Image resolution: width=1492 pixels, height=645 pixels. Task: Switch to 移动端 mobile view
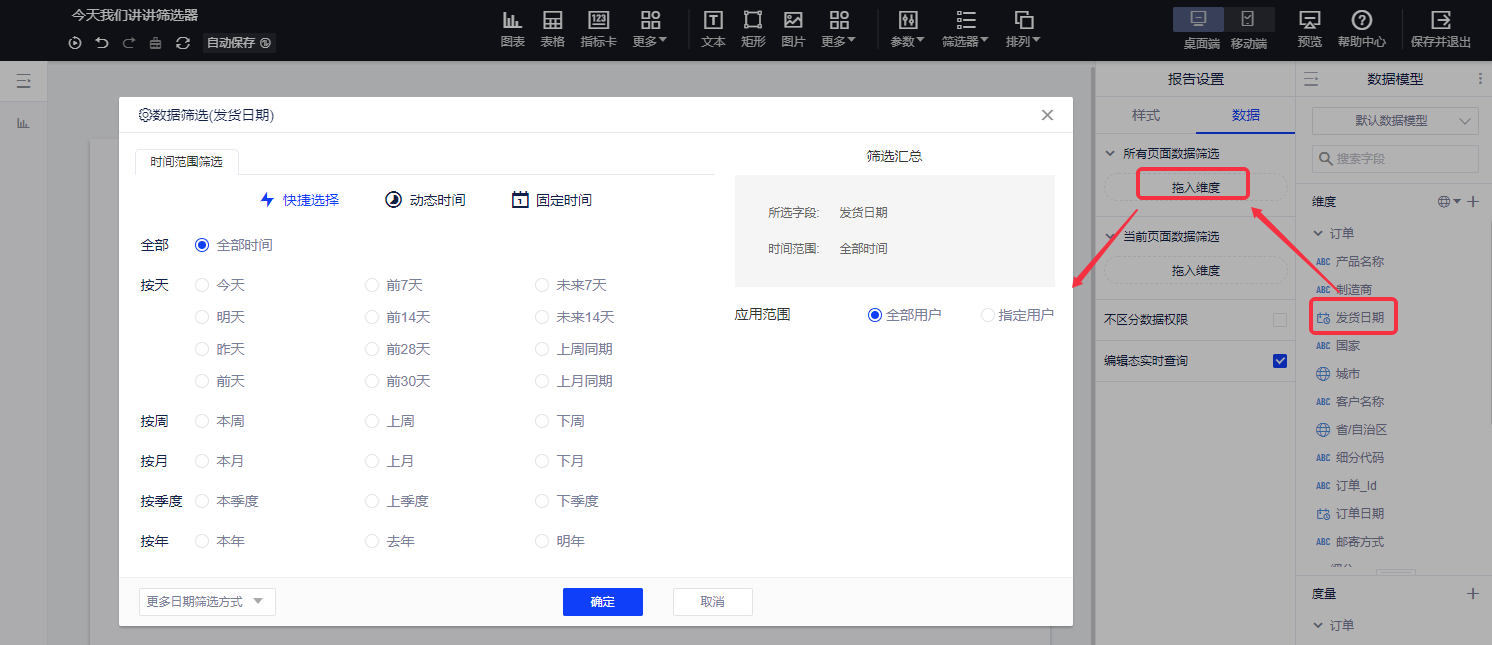(1248, 20)
